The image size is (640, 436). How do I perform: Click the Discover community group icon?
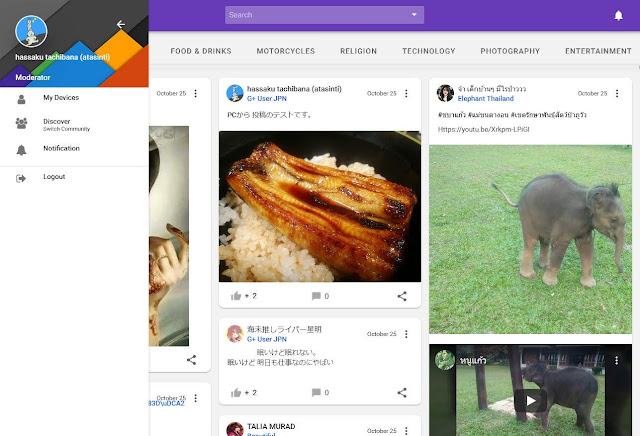pyautogui.click(x=21, y=123)
